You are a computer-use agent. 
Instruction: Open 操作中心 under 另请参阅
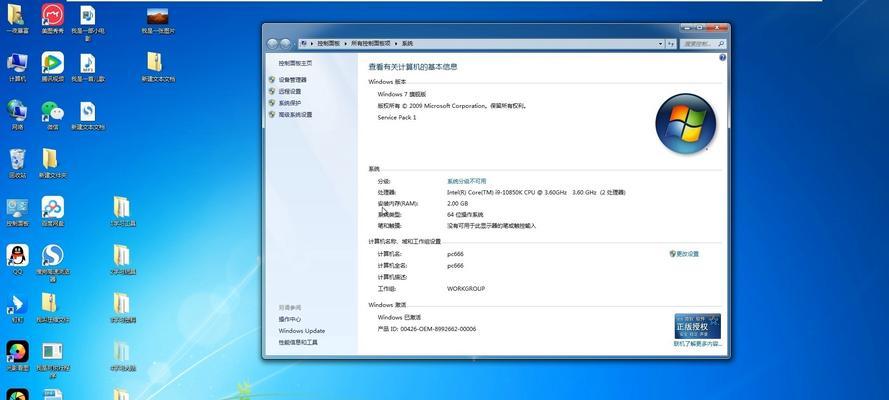(290, 320)
